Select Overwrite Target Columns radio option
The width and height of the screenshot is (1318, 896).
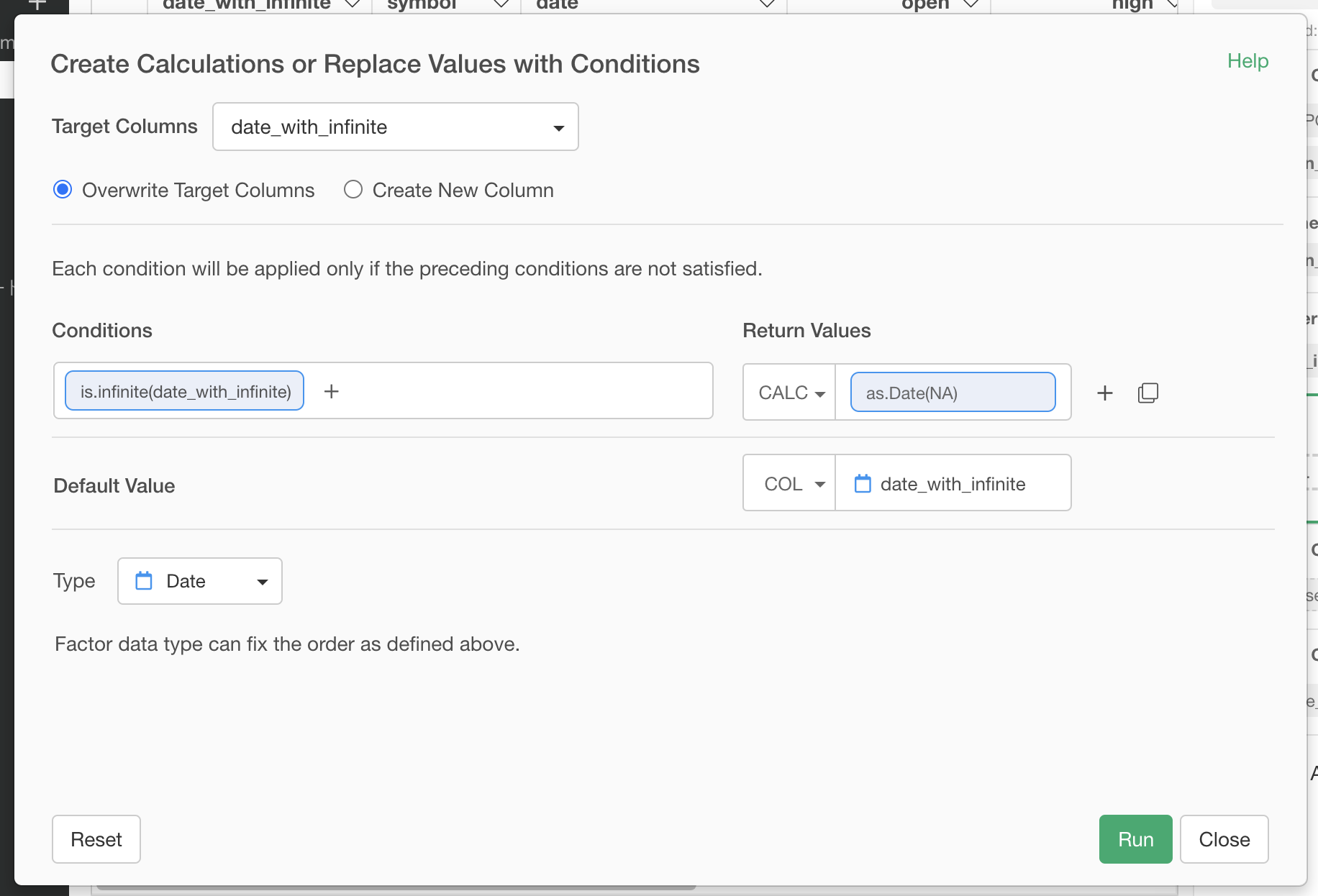(63, 190)
